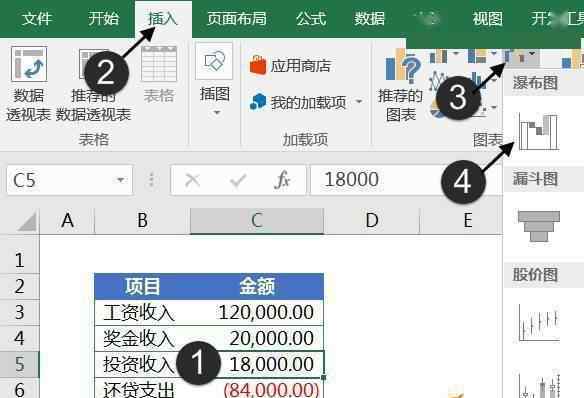Screen dimensions: 584x398
Task: Switch to the Home (开始) tab
Action: point(103,18)
